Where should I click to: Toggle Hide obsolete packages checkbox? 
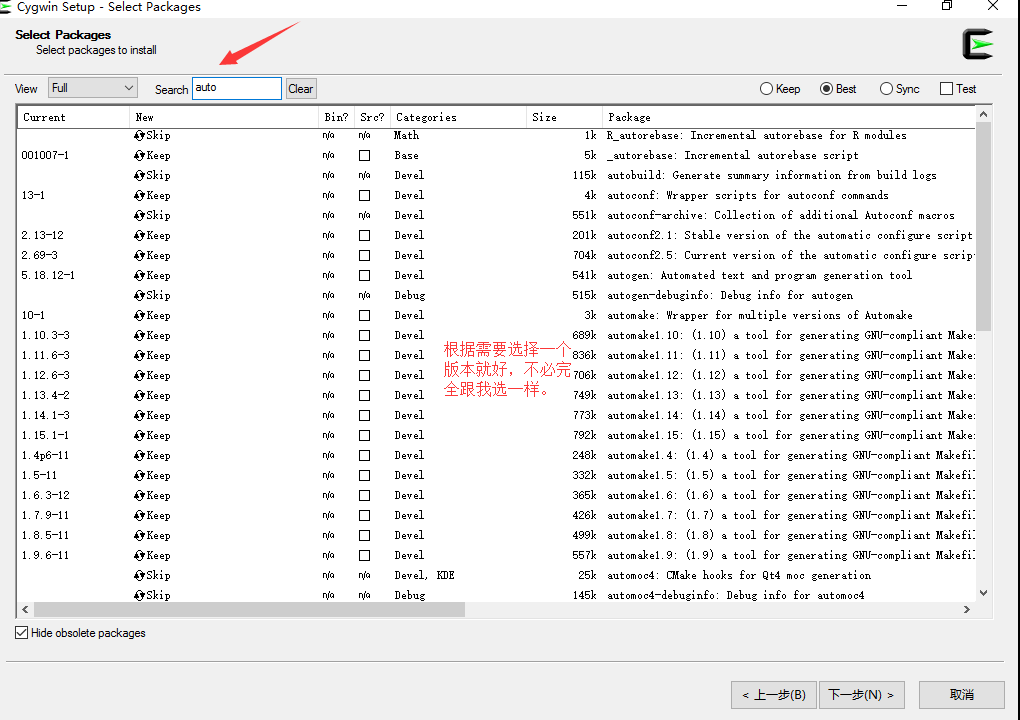[x=21, y=633]
